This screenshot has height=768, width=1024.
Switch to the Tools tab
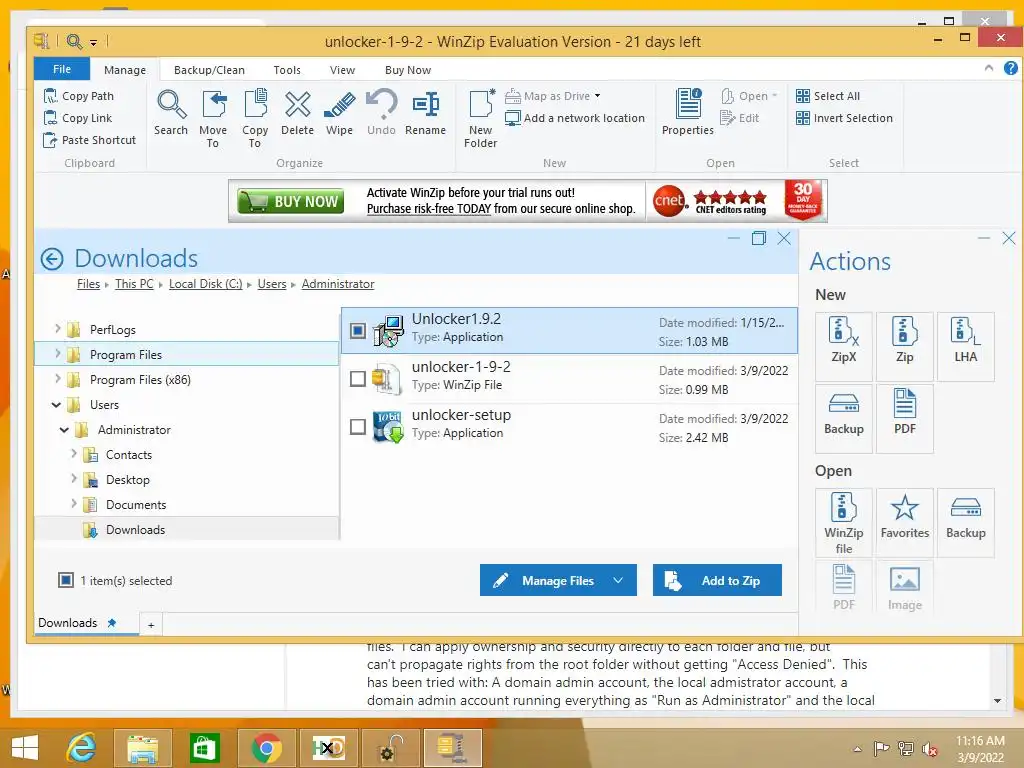287,70
